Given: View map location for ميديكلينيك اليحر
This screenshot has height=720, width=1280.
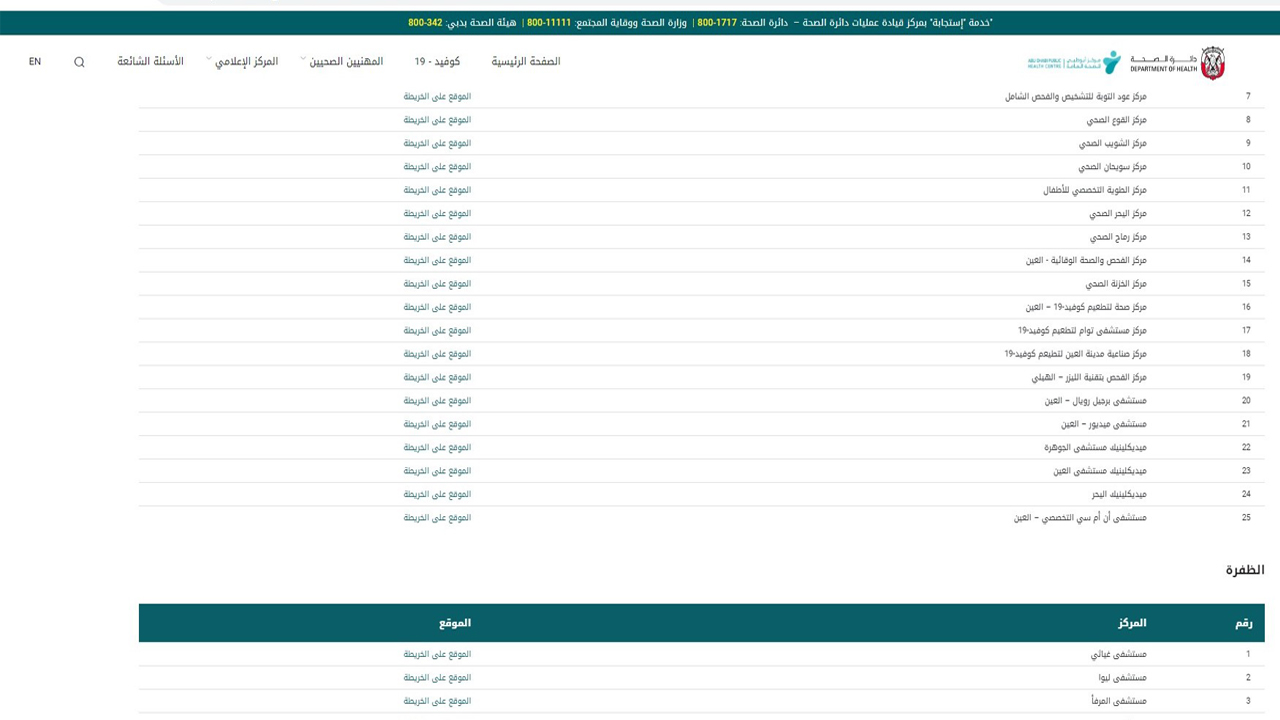Looking at the screenshot, I should [x=437, y=494].
